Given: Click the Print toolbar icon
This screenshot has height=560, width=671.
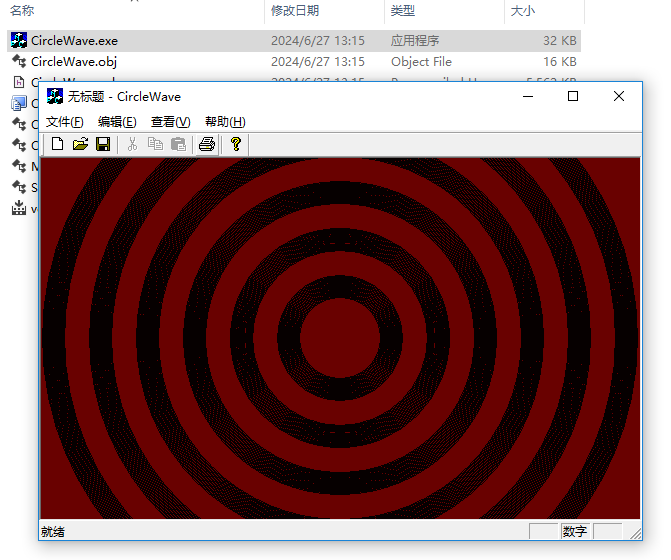Looking at the screenshot, I should point(207,144).
